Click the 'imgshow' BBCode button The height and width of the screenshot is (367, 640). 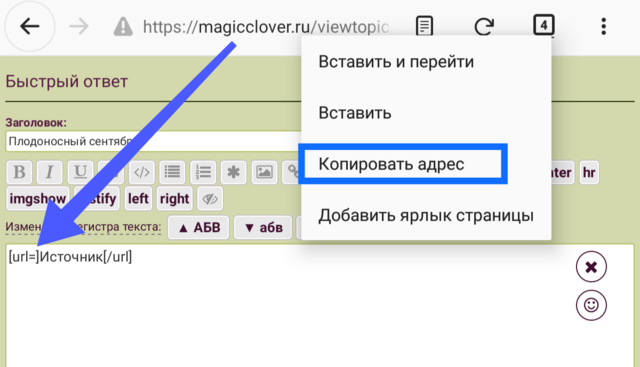click(38, 199)
